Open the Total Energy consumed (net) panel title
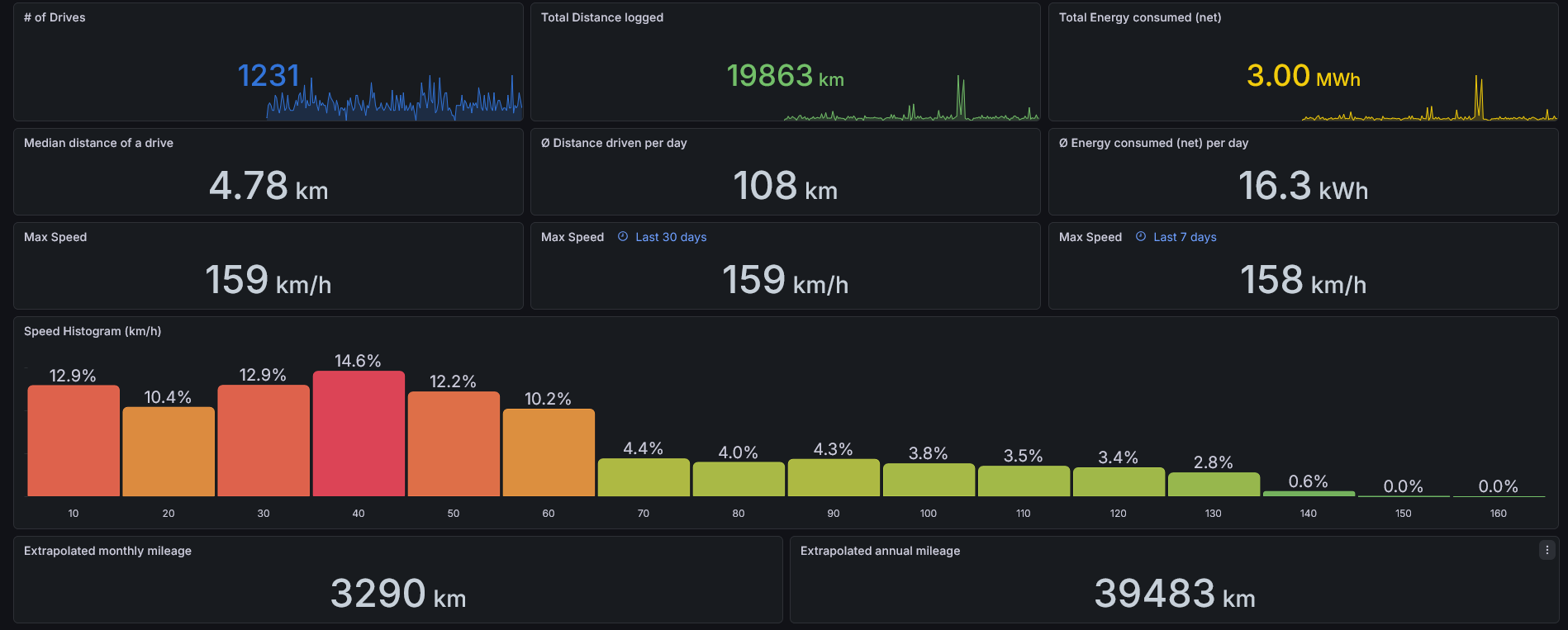Viewport: 1568px width, 630px height. 1140,17
